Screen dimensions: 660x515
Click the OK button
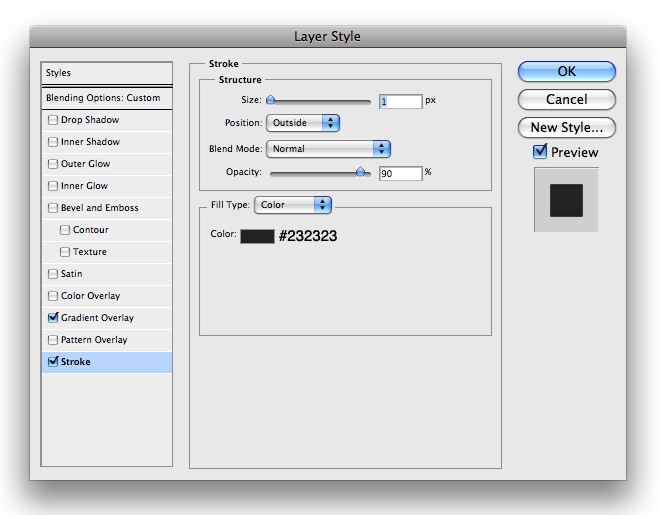567,72
